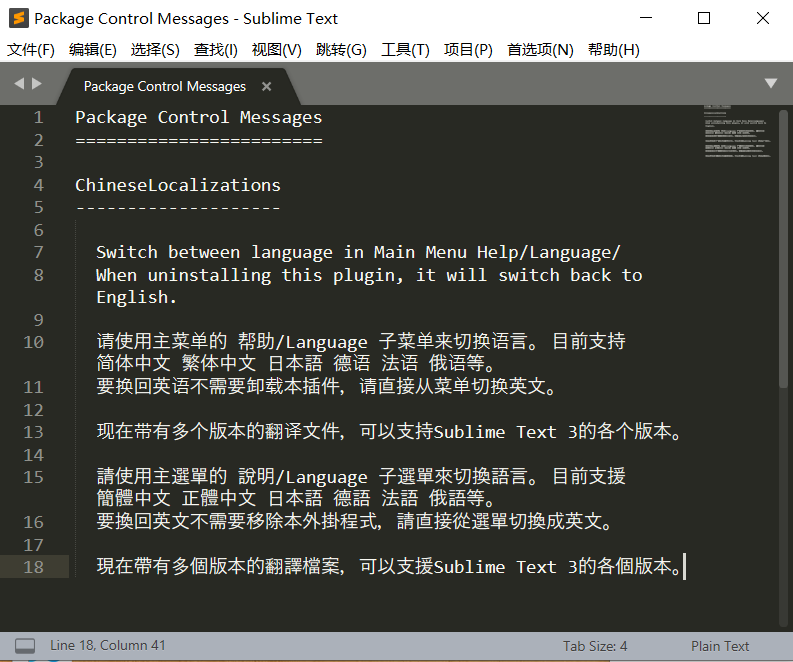Image resolution: width=793 pixels, height=662 pixels.
Task: Go to next tab with right arrow
Action: pyautogui.click(x=36, y=83)
